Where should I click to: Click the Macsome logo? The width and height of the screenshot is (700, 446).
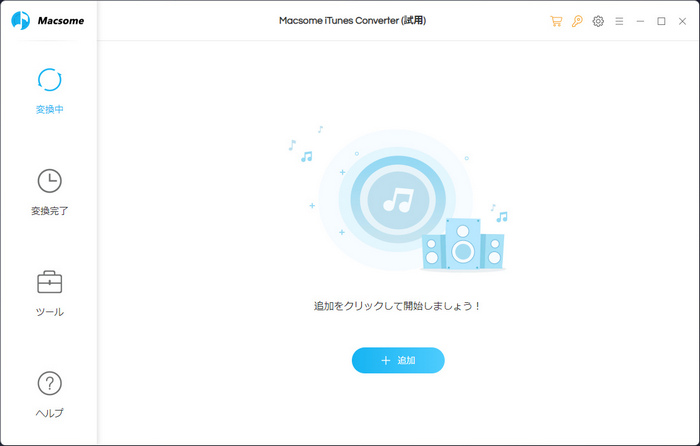[x=47, y=21]
